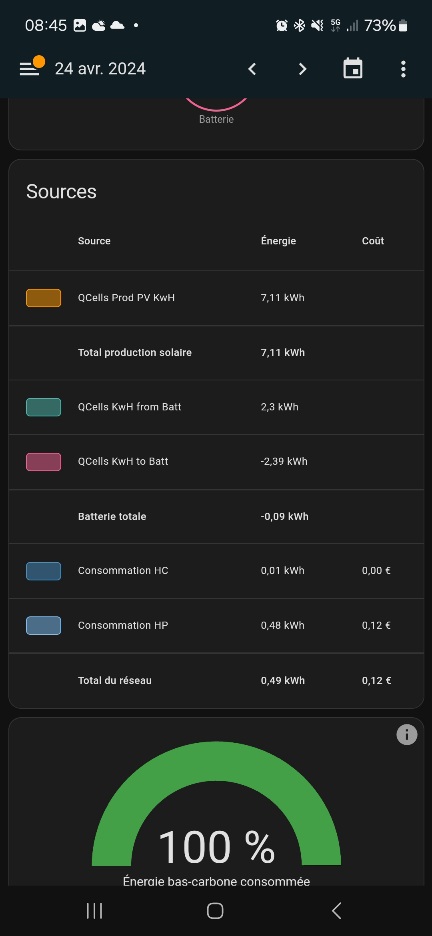Click orange QCells Prod PV color swatch
432x936 pixels.
pyautogui.click(x=44, y=298)
